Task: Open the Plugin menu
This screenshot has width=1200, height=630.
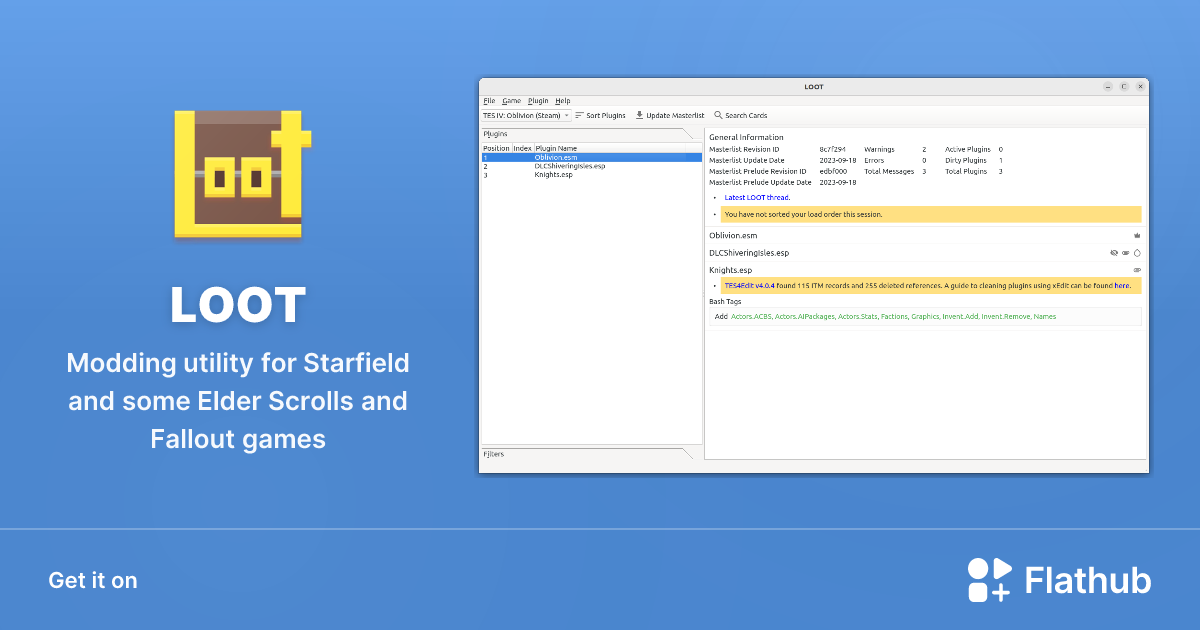Action: [538, 101]
